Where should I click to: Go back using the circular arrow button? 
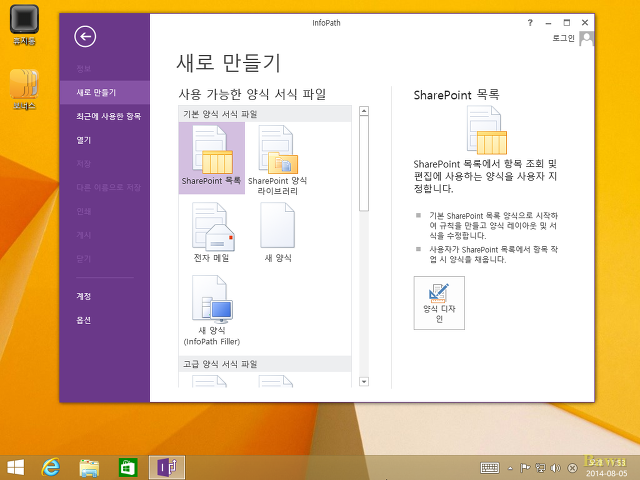click(x=85, y=36)
